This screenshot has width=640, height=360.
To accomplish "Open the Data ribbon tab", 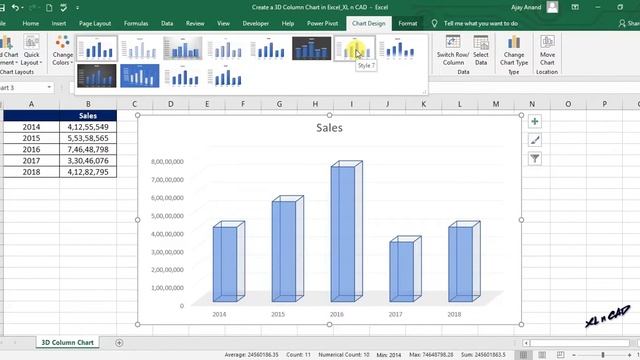I will pyautogui.click(x=167, y=23).
